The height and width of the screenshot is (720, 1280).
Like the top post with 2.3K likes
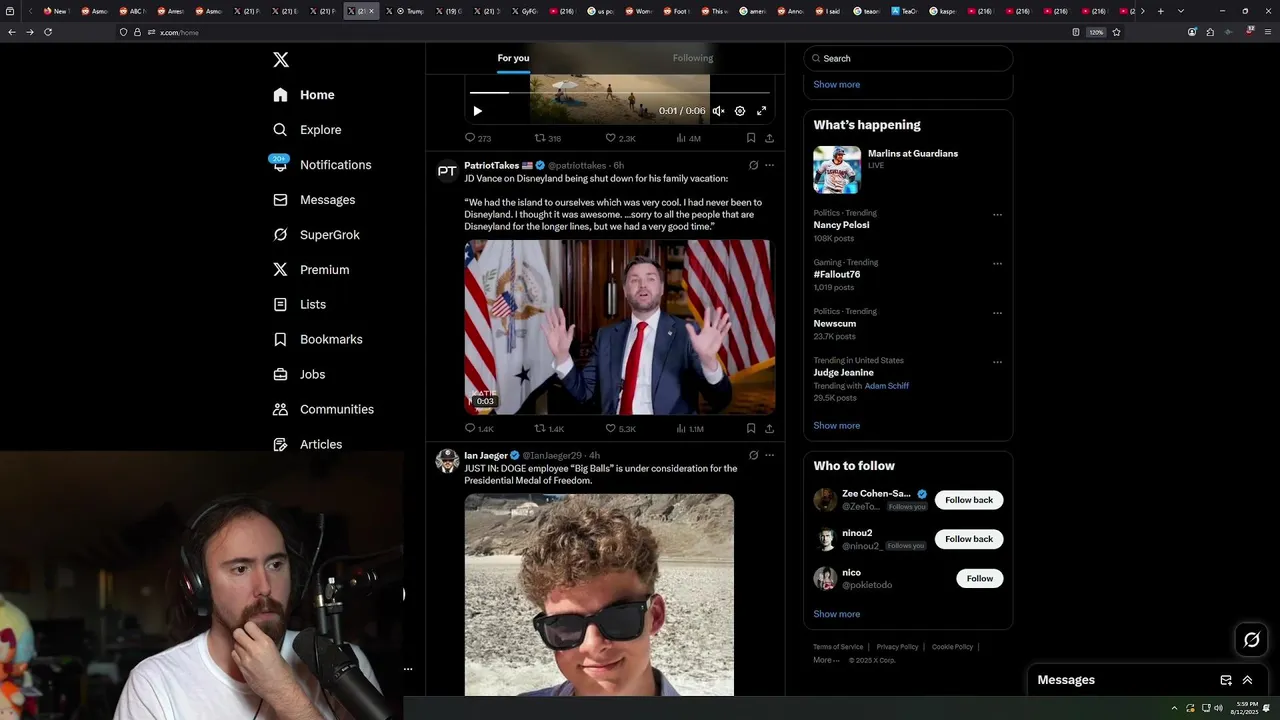620,138
